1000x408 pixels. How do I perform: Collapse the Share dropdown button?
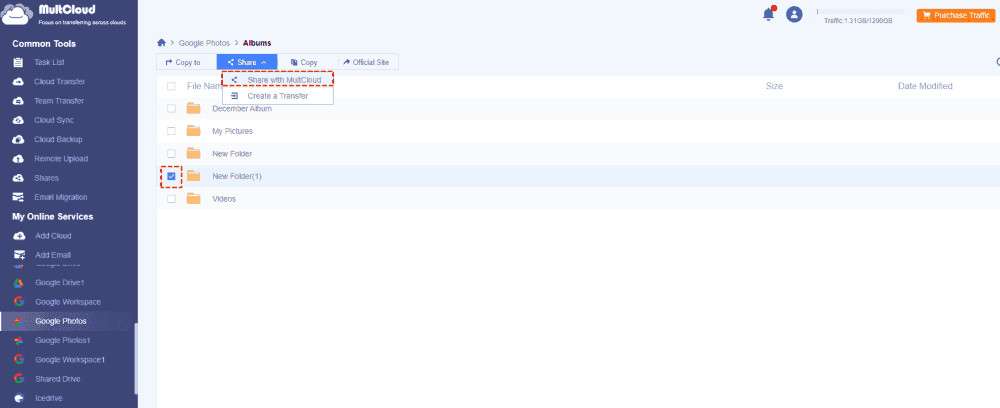click(x=247, y=62)
